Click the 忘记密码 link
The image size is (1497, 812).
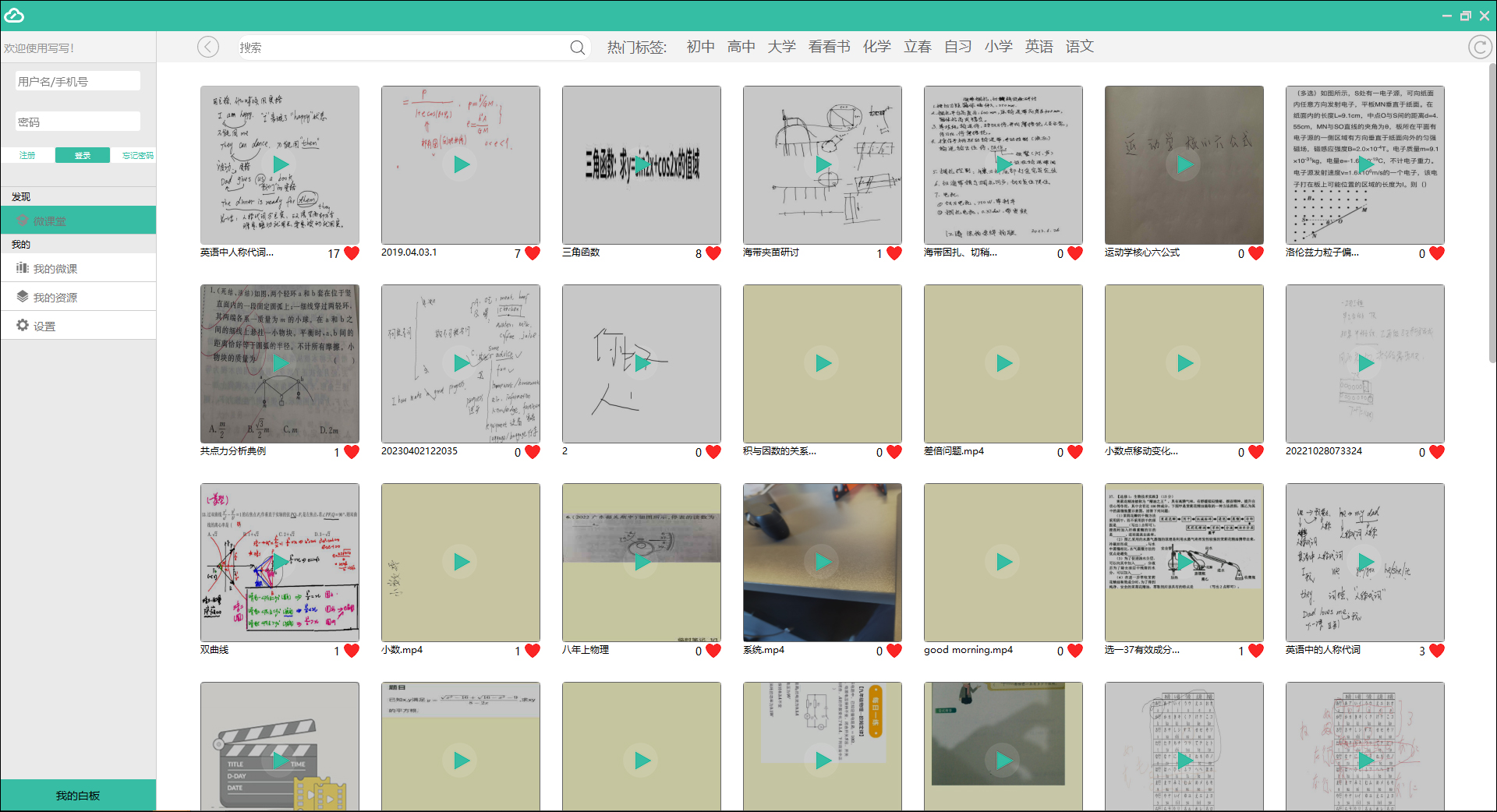pyautogui.click(x=138, y=155)
